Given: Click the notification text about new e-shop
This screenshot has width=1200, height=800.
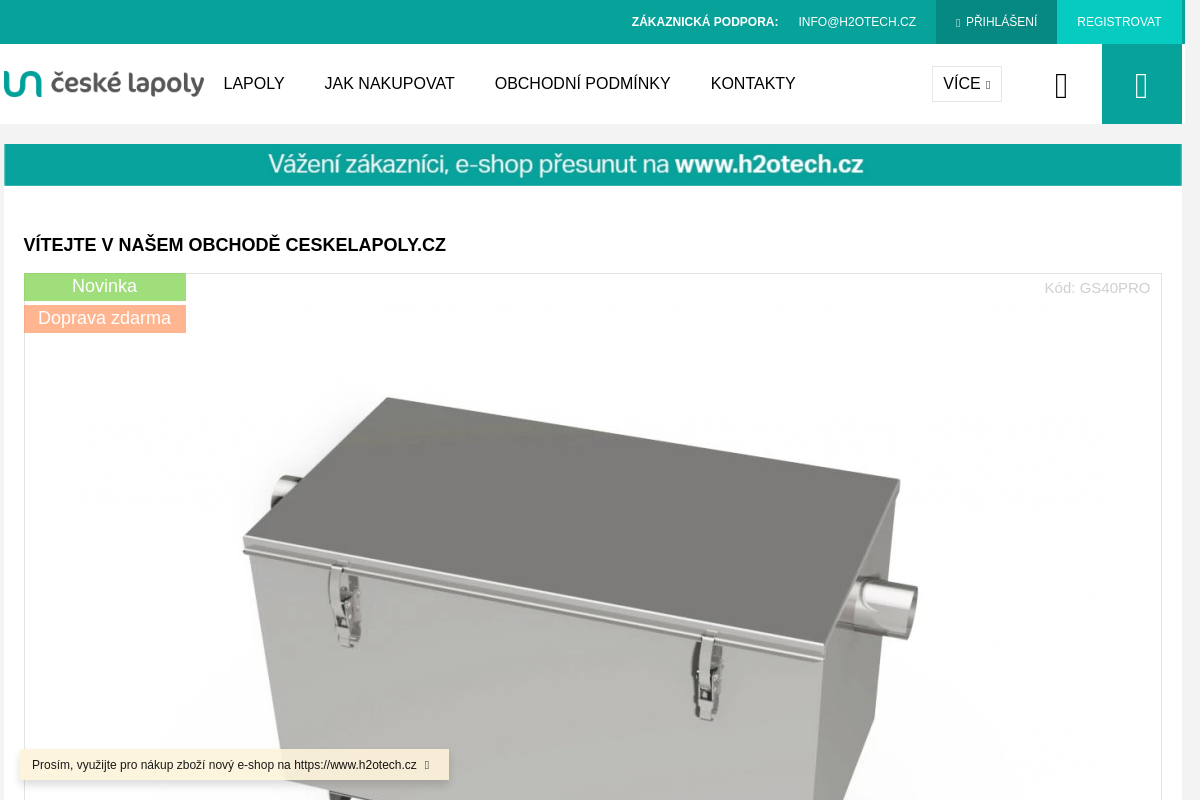Looking at the screenshot, I should (x=224, y=765).
